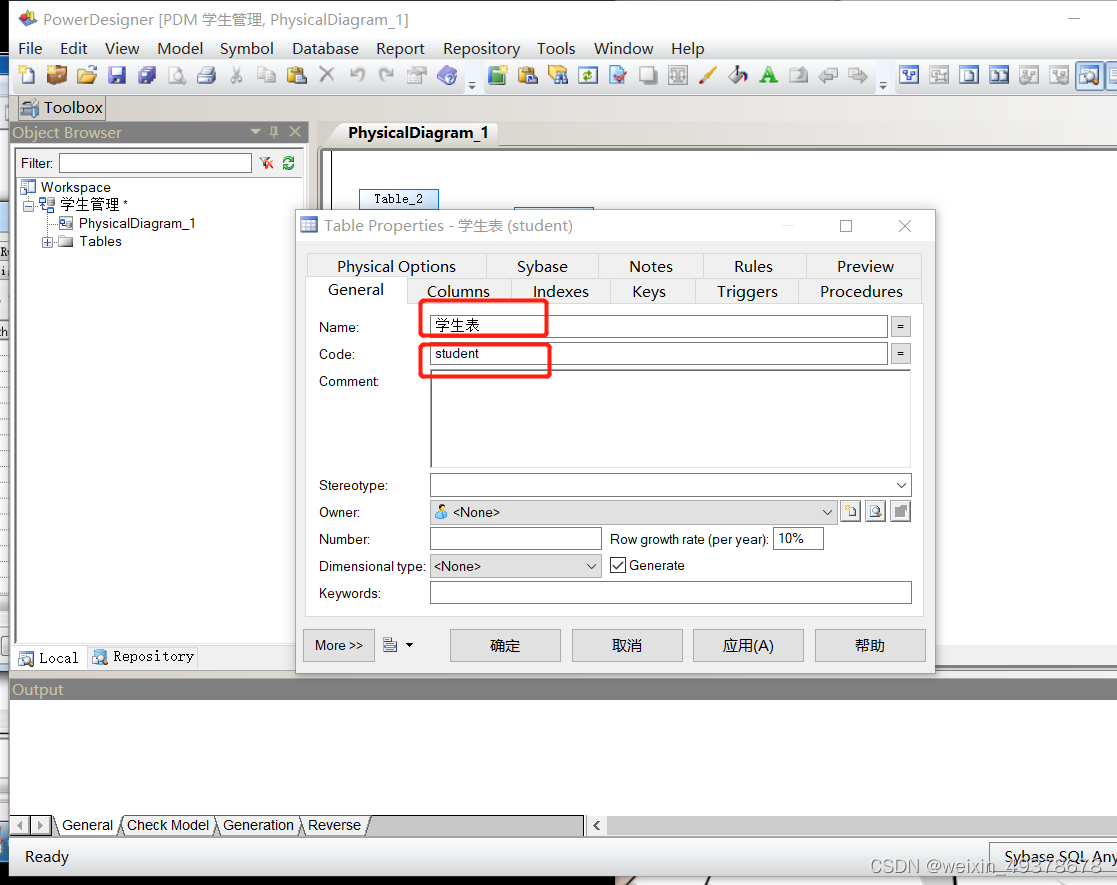Image resolution: width=1117 pixels, height=885 pixels.
Task: Open the second toolbar overflow options arrow
Action: click(883, 86)
